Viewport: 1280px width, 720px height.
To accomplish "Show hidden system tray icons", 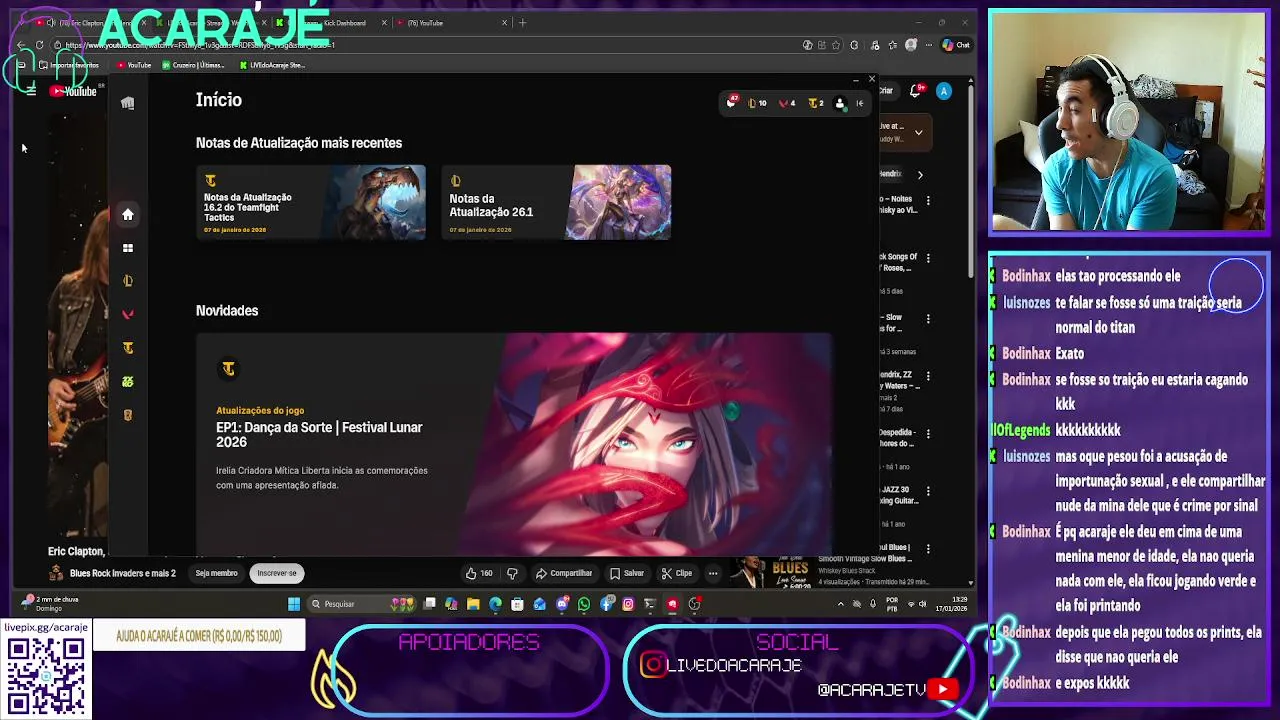I will pos(840,604).
